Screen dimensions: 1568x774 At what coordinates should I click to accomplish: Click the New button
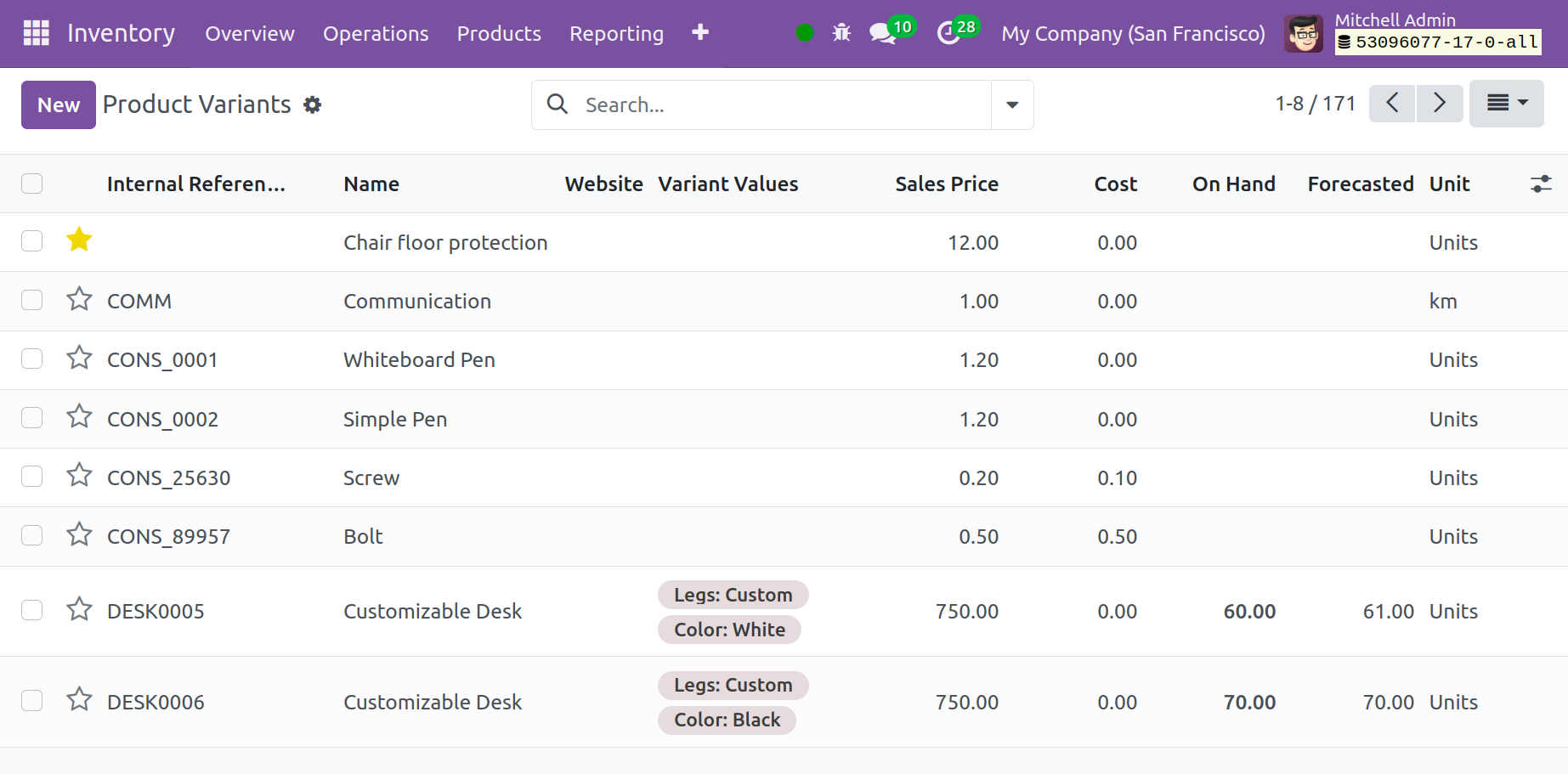pos(58,105)
